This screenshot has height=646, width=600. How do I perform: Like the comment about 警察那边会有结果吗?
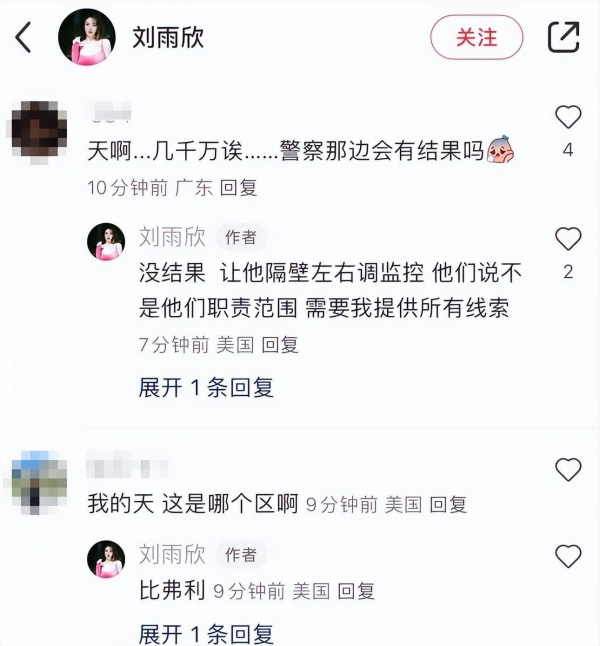[568, 117]
